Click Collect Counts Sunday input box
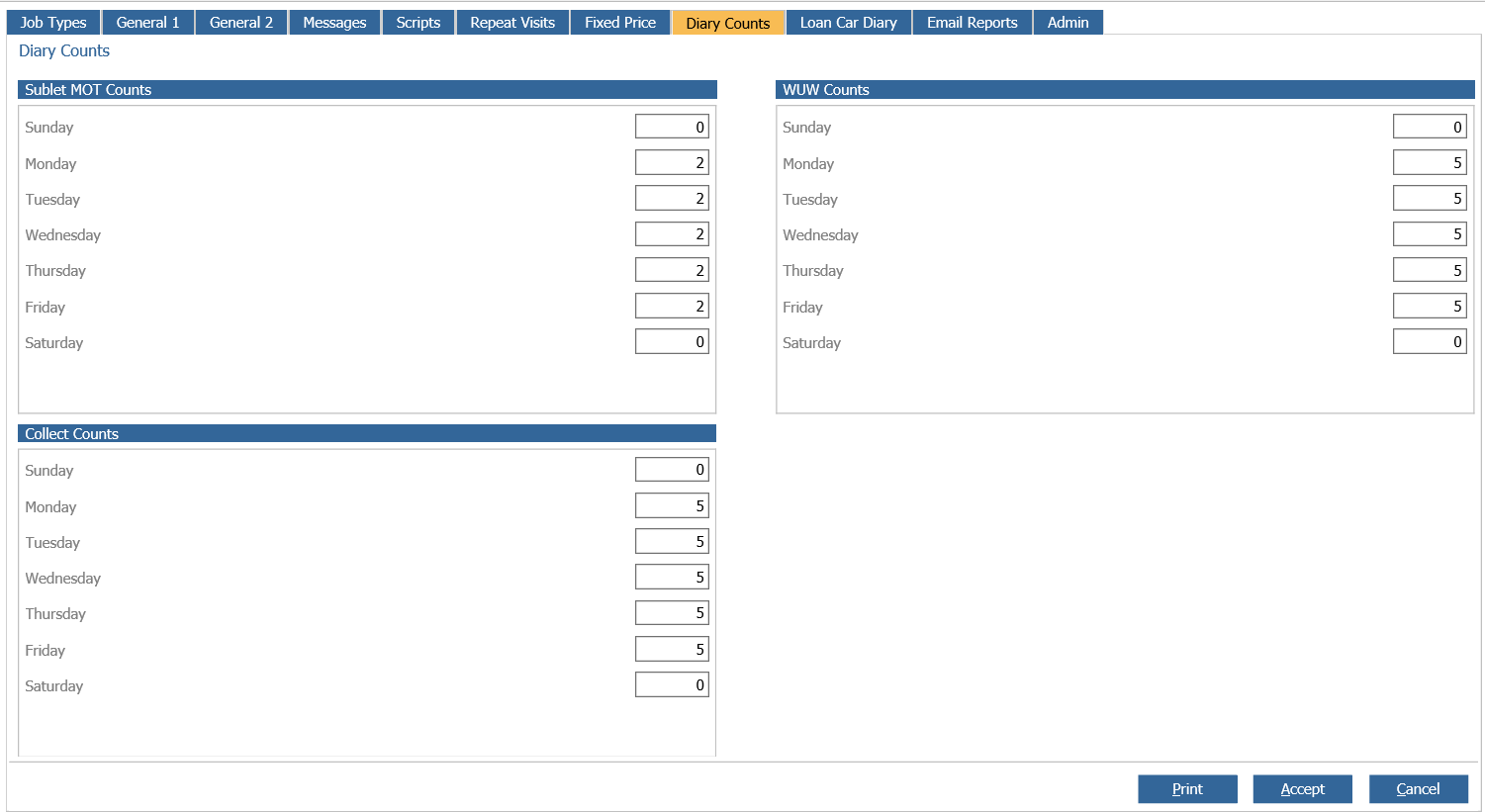Viewport: 1485px width, 812px height. click(672, 469)
